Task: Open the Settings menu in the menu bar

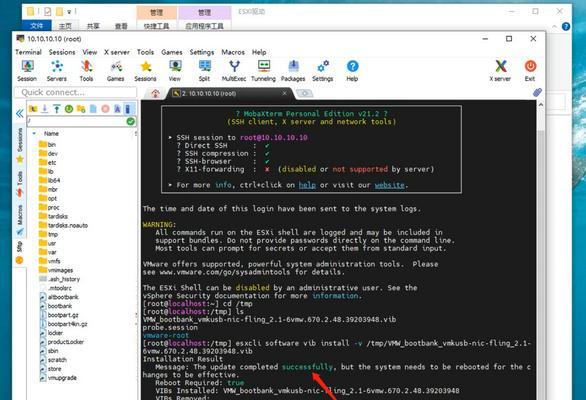Action: (x=202, y=52)
